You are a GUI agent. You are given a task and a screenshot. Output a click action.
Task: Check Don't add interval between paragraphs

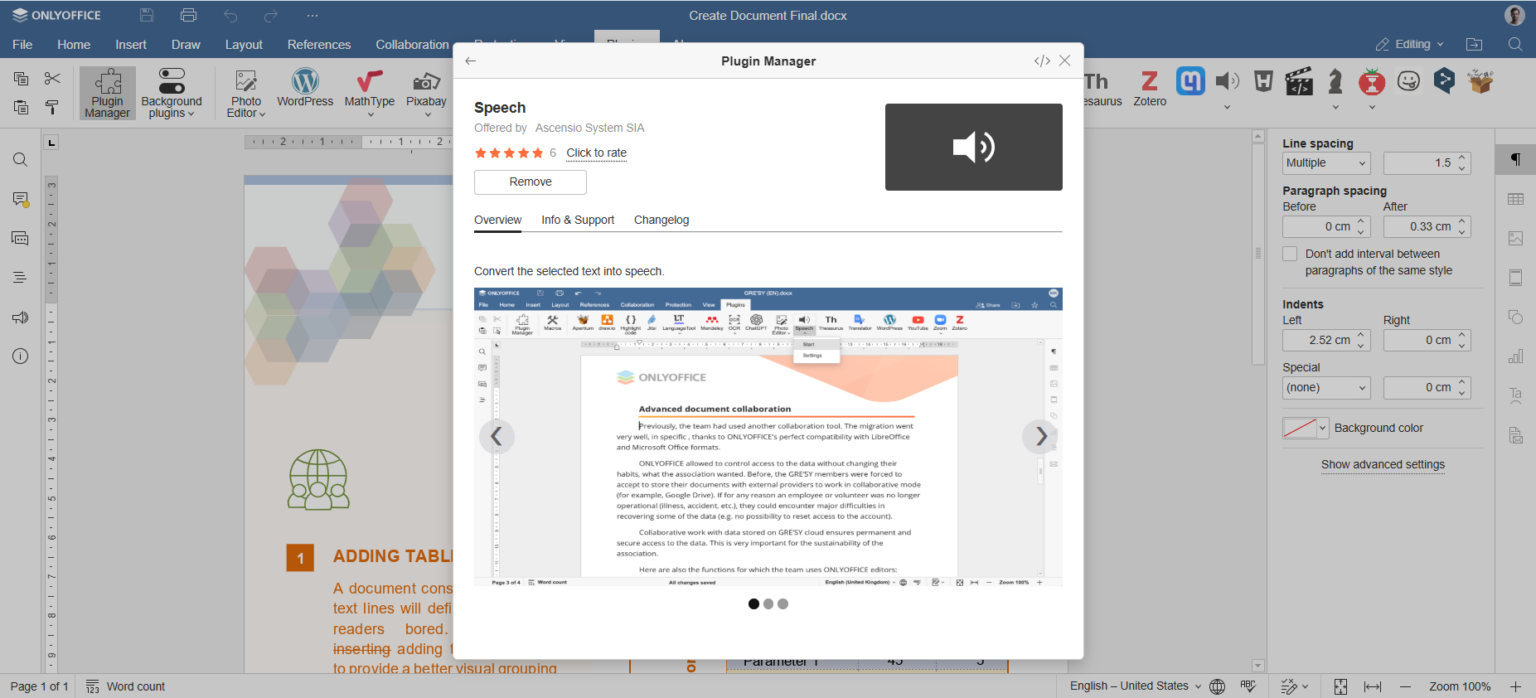click(1290, 254)
